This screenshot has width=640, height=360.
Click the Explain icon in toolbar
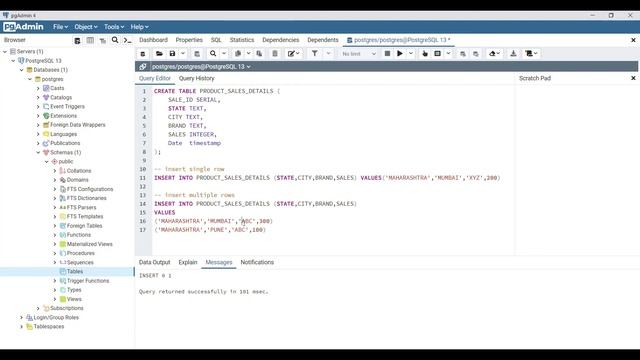(425, 53)
